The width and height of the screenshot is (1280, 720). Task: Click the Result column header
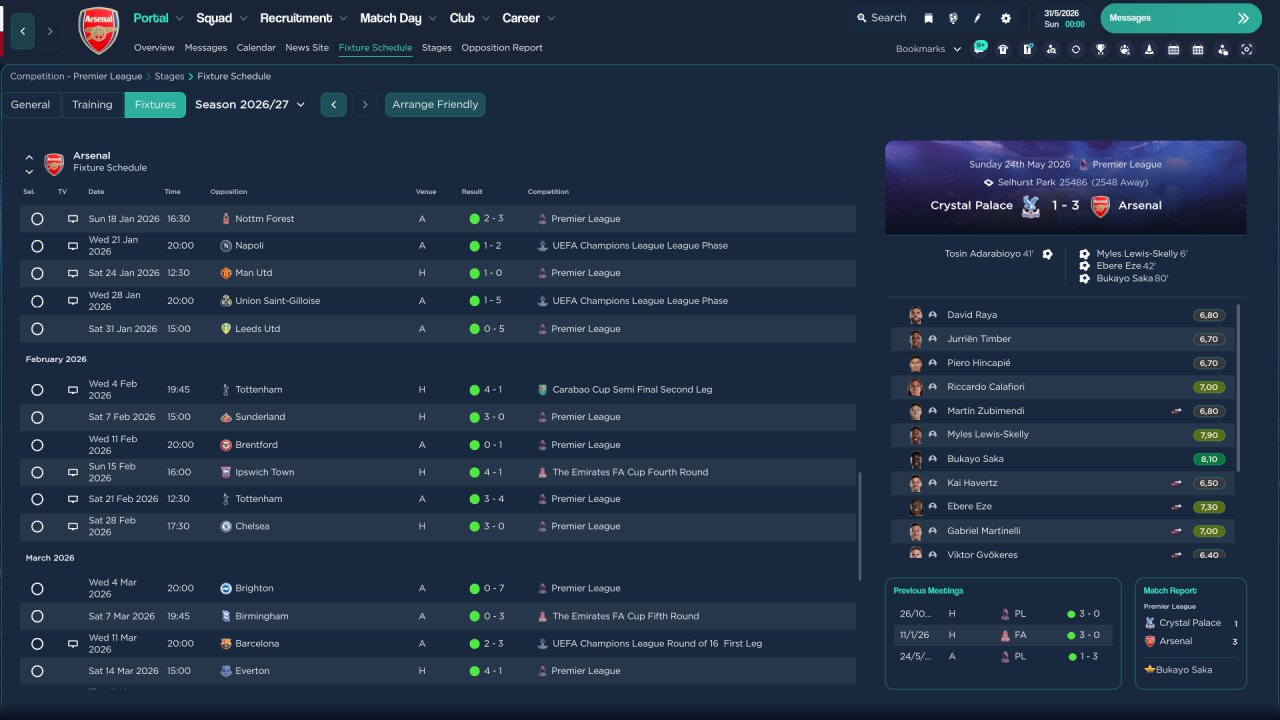[x=472, y=192]
